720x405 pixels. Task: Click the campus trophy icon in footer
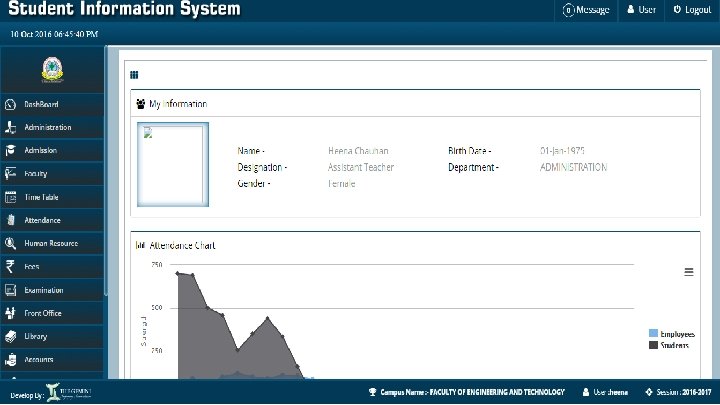pos(372,392)
